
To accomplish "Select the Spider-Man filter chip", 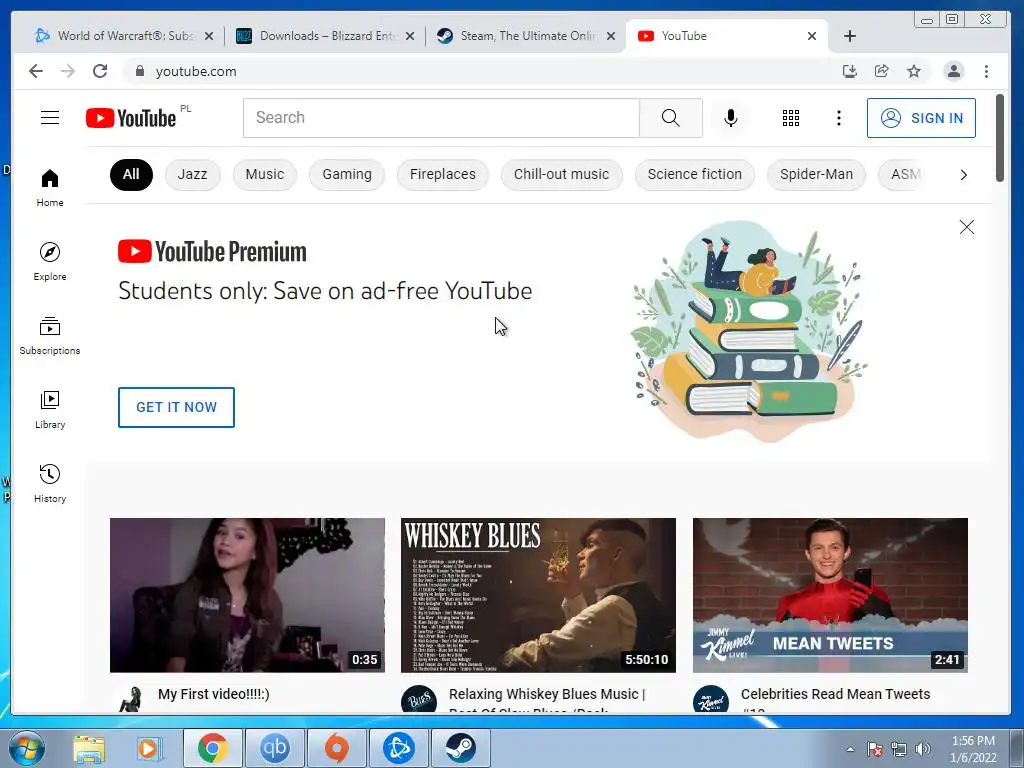I will click(816, 174).
